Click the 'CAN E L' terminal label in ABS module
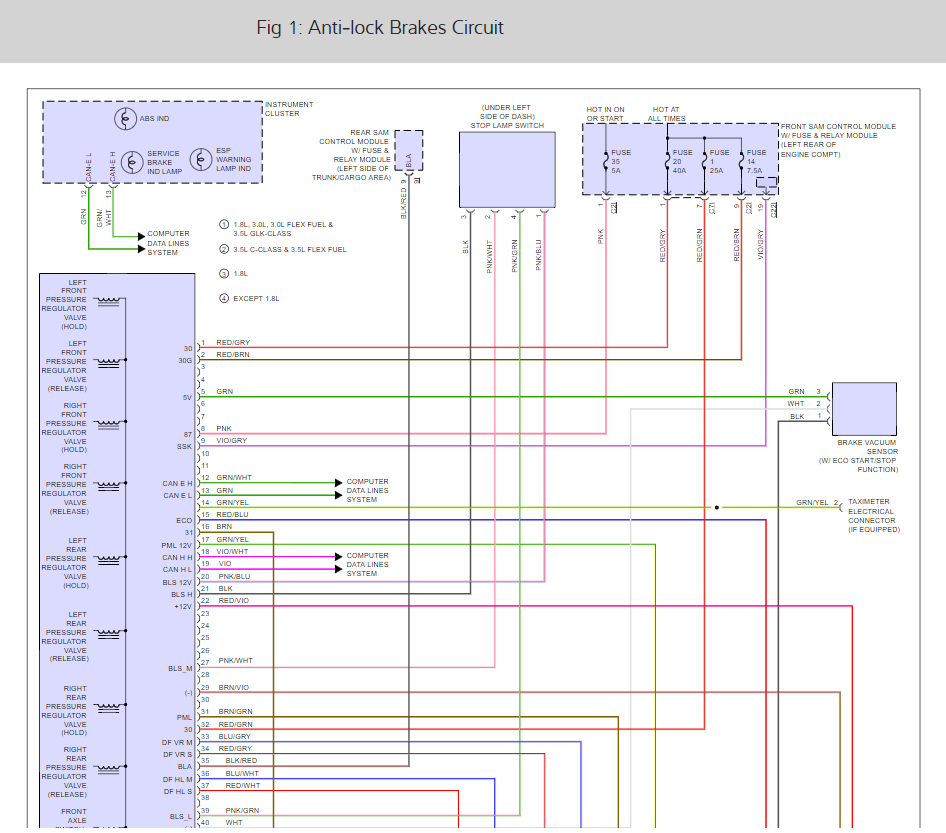 [x=177, y=496]
